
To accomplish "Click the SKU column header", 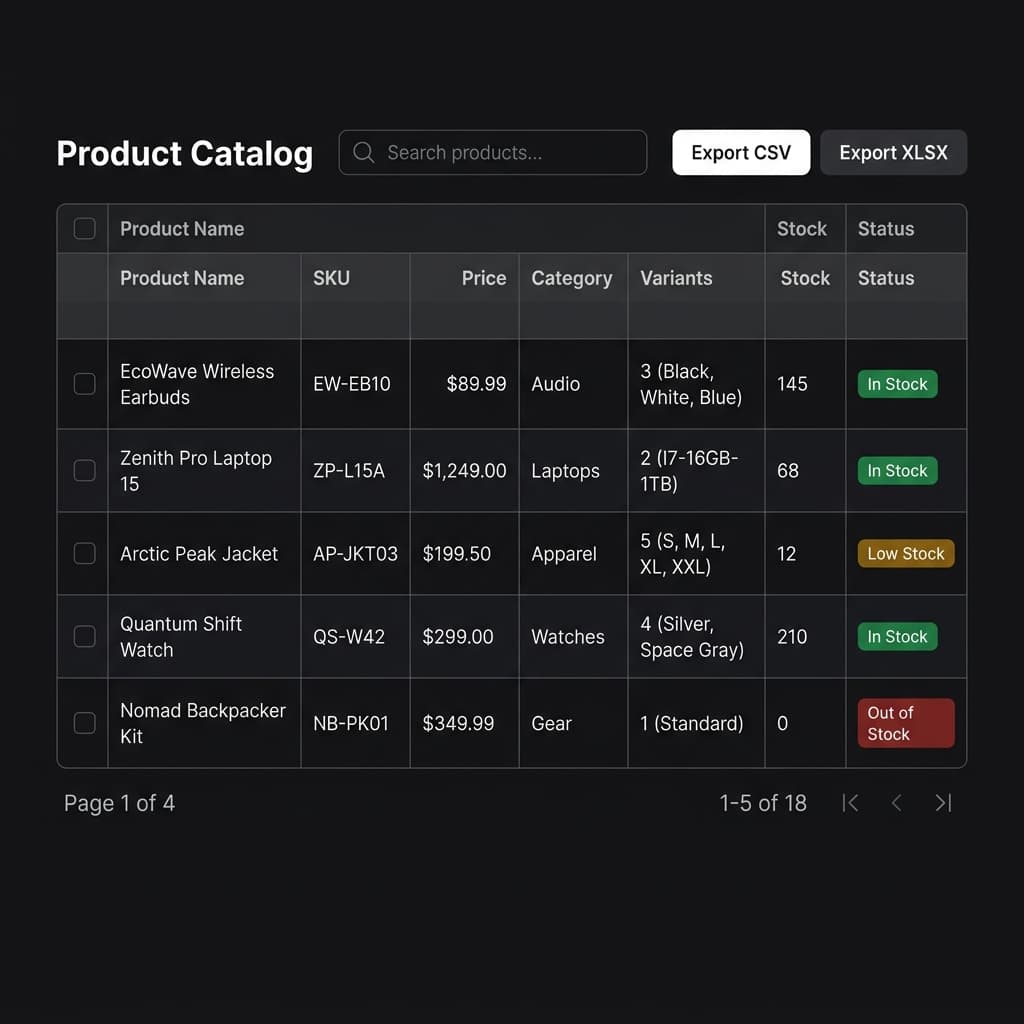I will pos(331,278).
